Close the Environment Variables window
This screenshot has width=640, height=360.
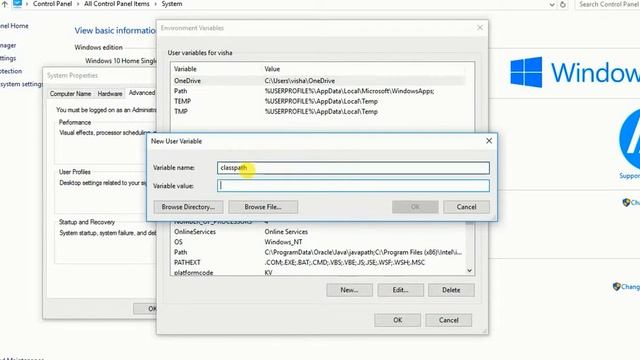(480, 28)
